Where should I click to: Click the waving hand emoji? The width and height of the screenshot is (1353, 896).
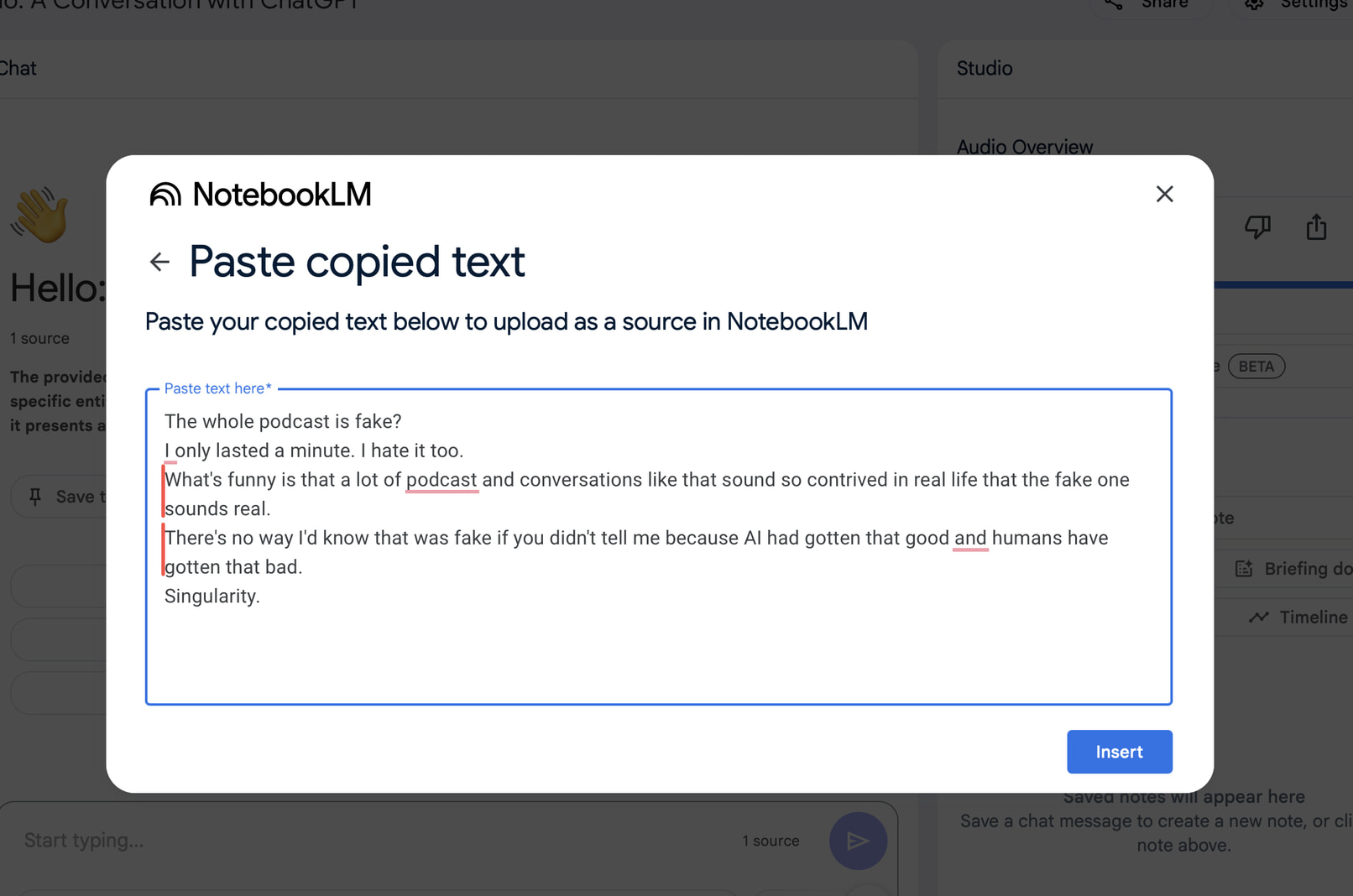point(39,216)
